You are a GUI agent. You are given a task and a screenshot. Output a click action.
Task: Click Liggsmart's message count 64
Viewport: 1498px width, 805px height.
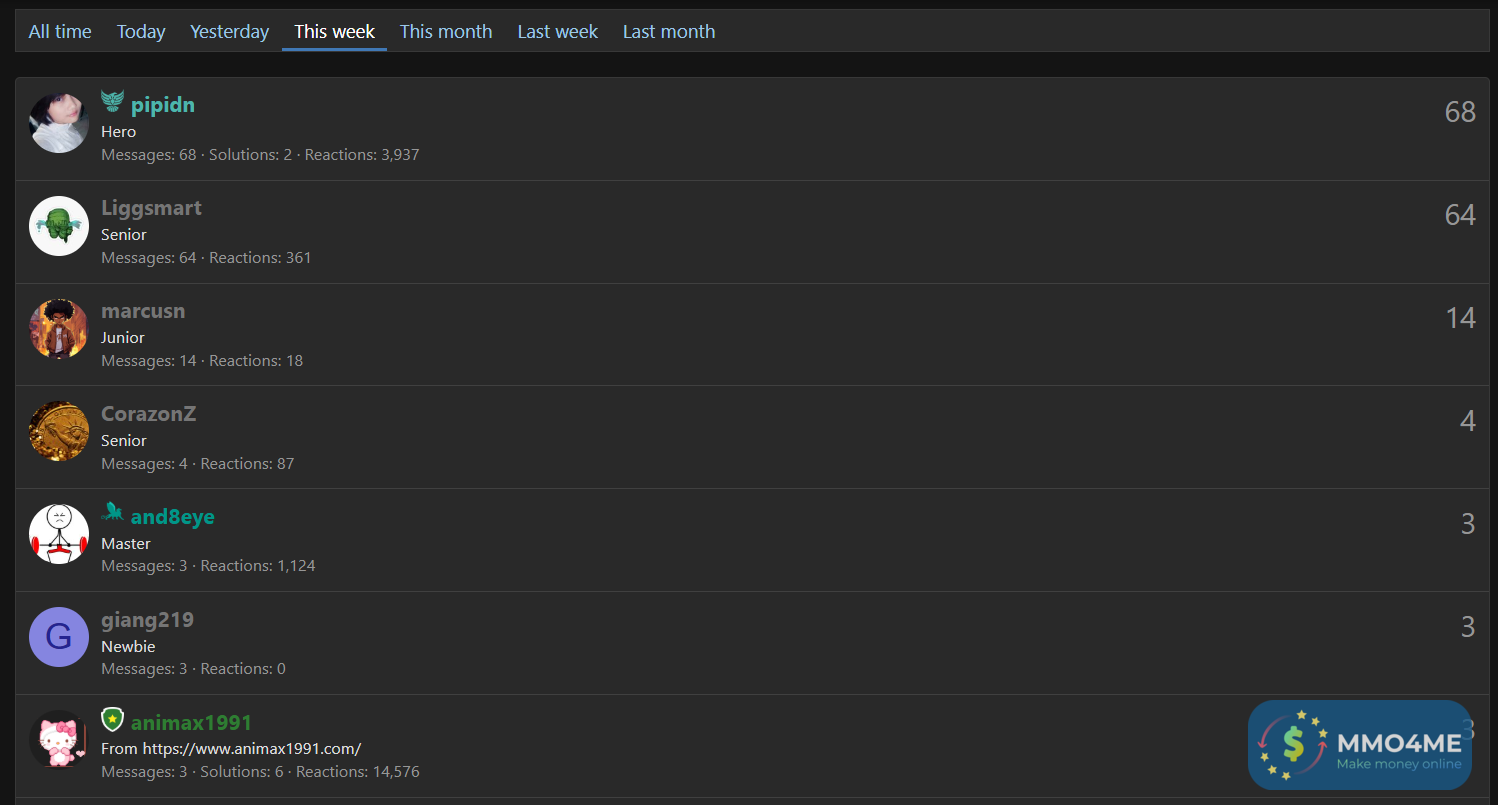coord(1460,215)
